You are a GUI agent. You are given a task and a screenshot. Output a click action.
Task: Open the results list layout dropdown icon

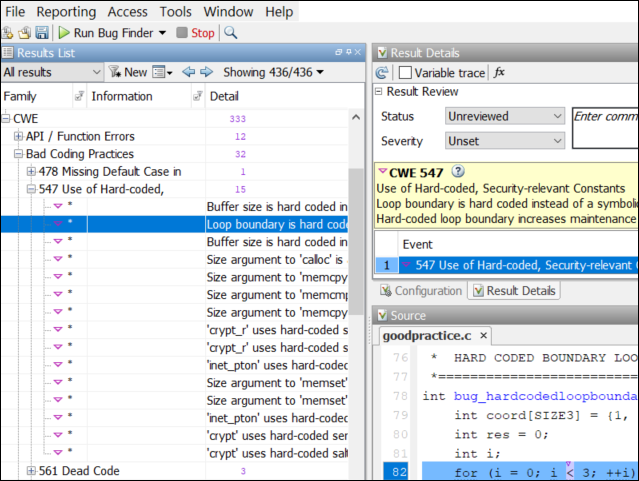[163, 72]
